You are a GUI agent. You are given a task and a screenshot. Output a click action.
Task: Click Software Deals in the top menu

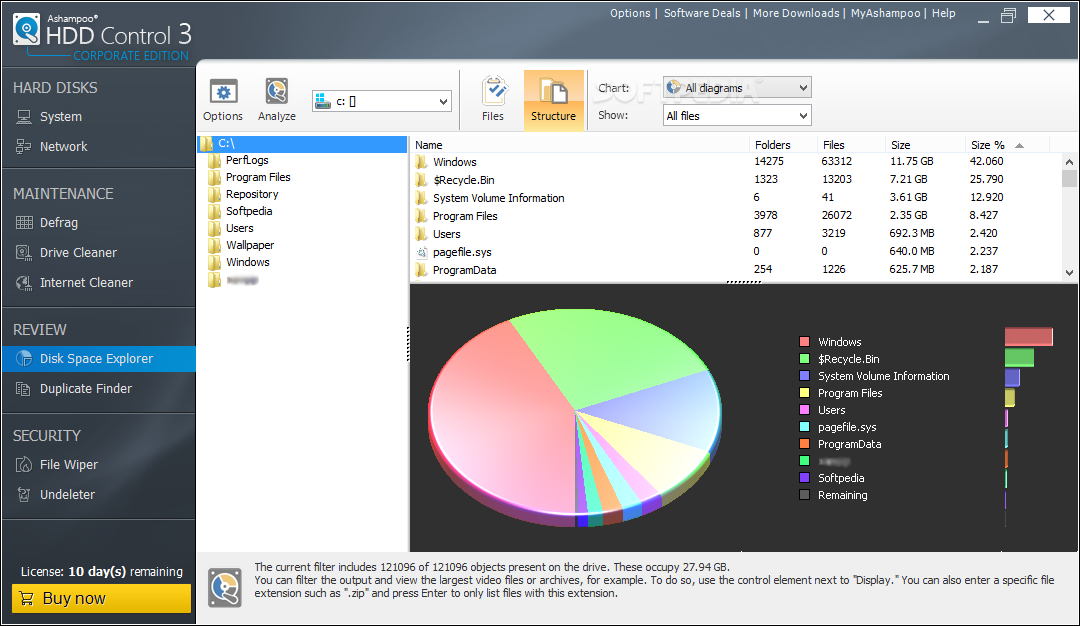(702, 13)
